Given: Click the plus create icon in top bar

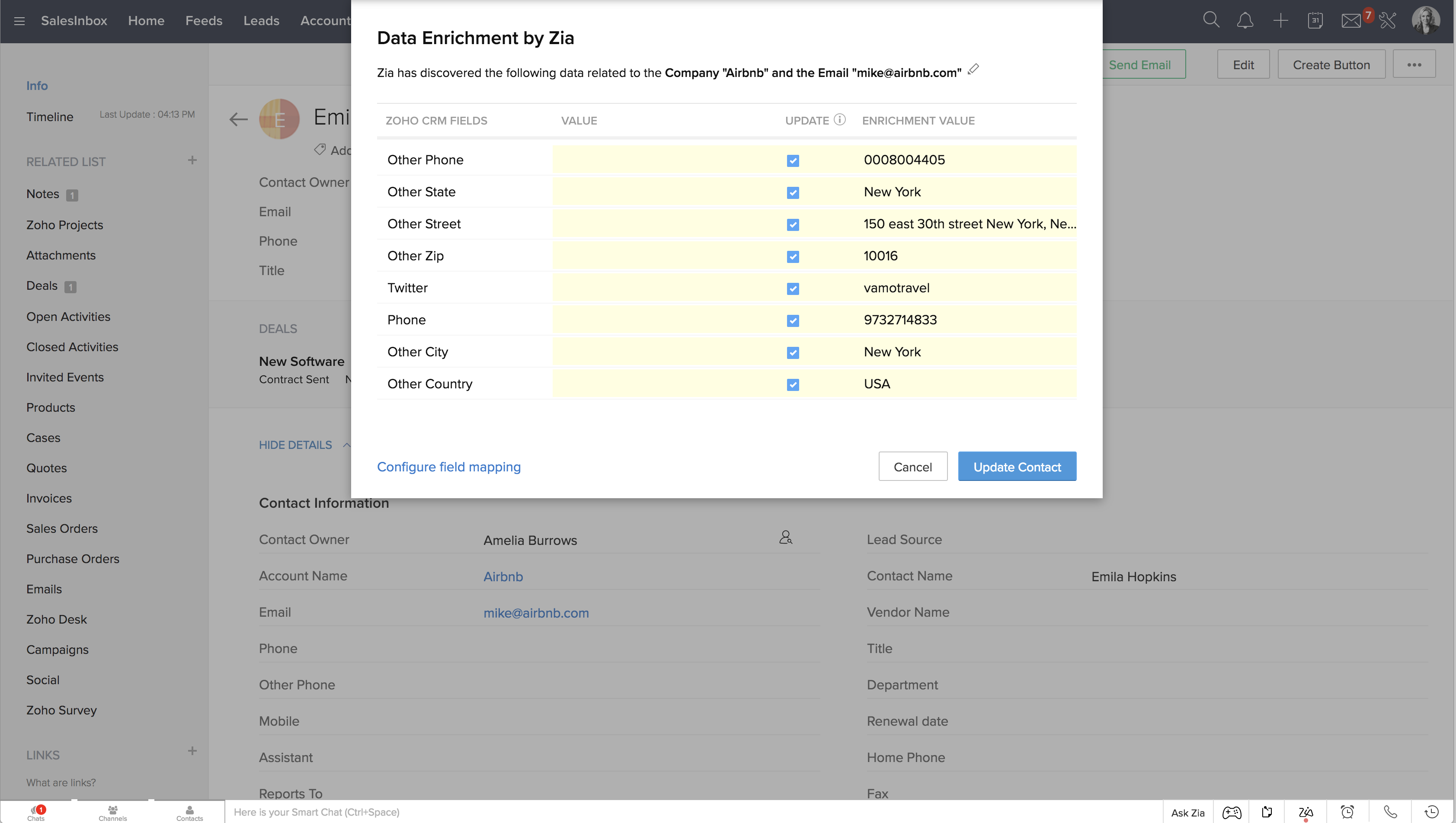Looking at the screenshot, I should point(1281,21).
